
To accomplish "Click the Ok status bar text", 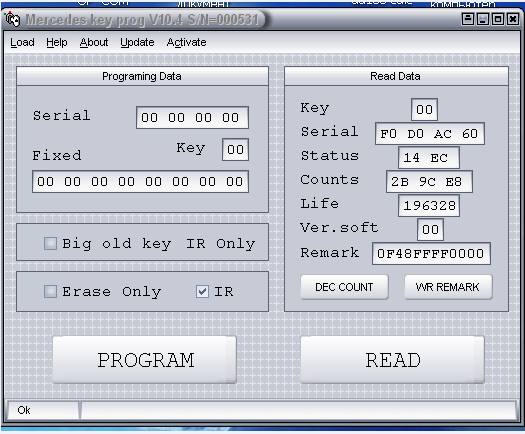I will (24, 410).
